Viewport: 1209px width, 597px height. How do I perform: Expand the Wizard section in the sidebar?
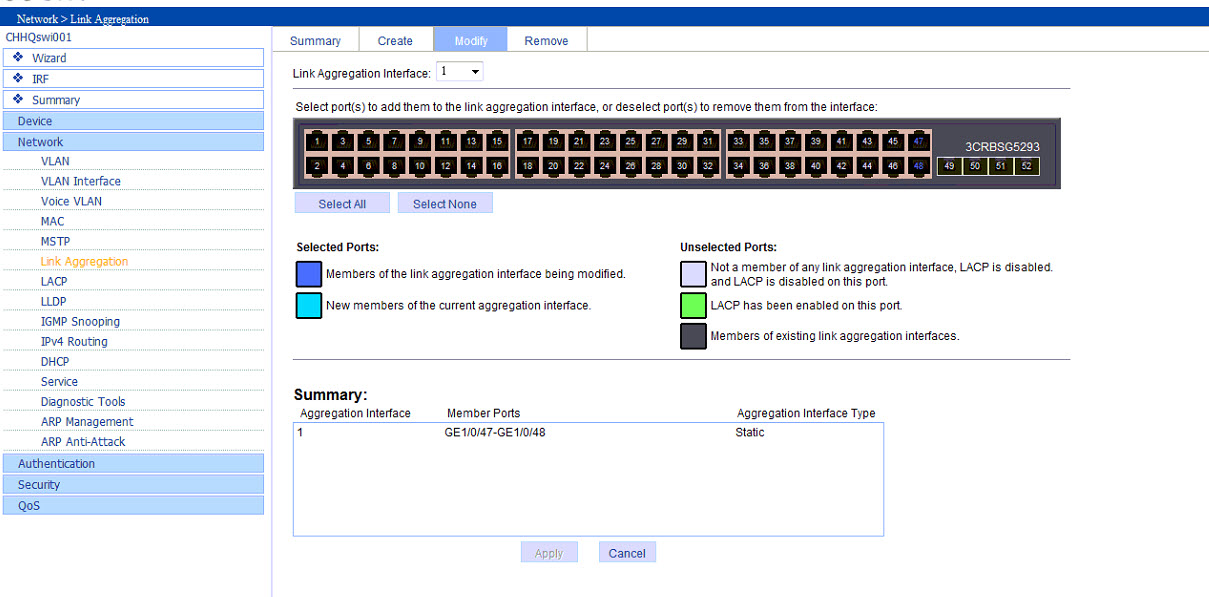click(48, 58)
